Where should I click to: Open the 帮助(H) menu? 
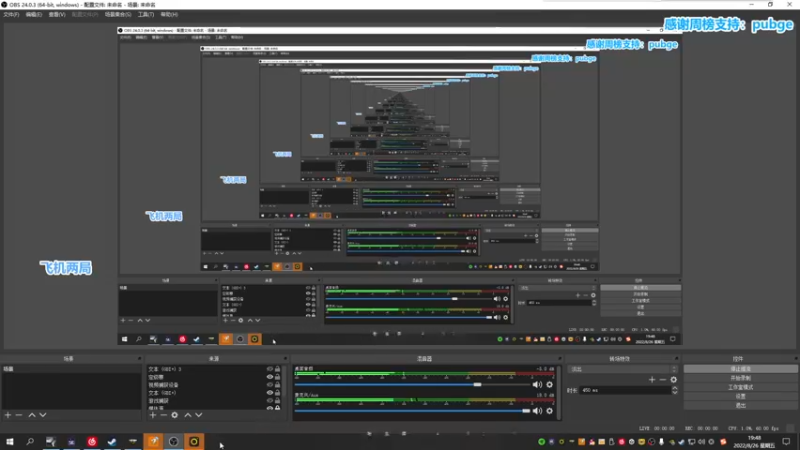169,15
